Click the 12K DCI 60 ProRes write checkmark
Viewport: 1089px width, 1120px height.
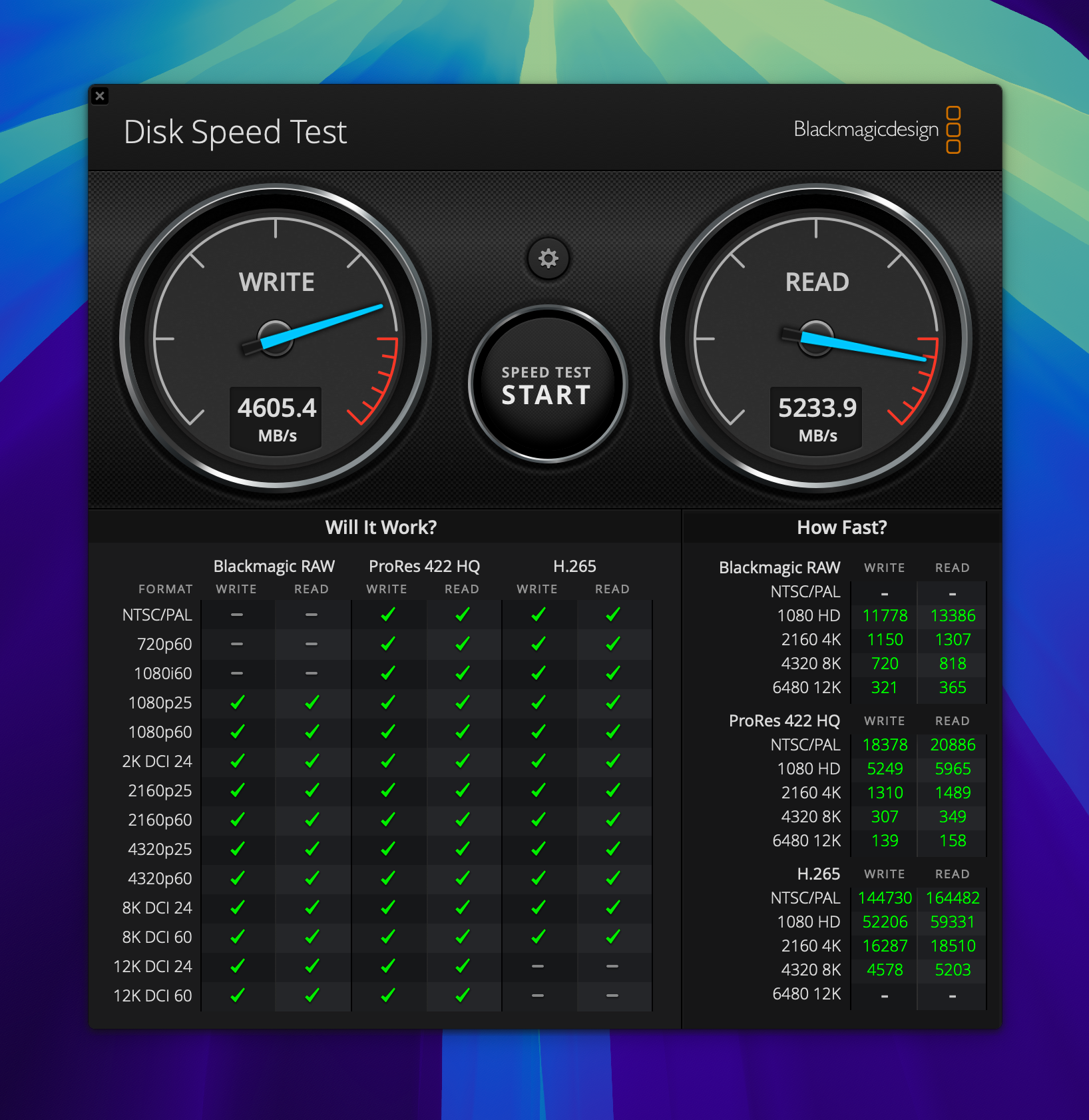point(388,995)
